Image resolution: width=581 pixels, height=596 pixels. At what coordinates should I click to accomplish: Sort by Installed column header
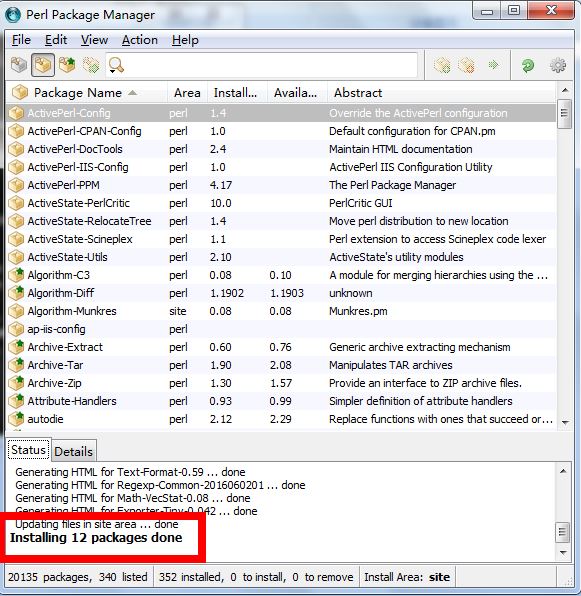pyautogui.click(x=236, y=93)
